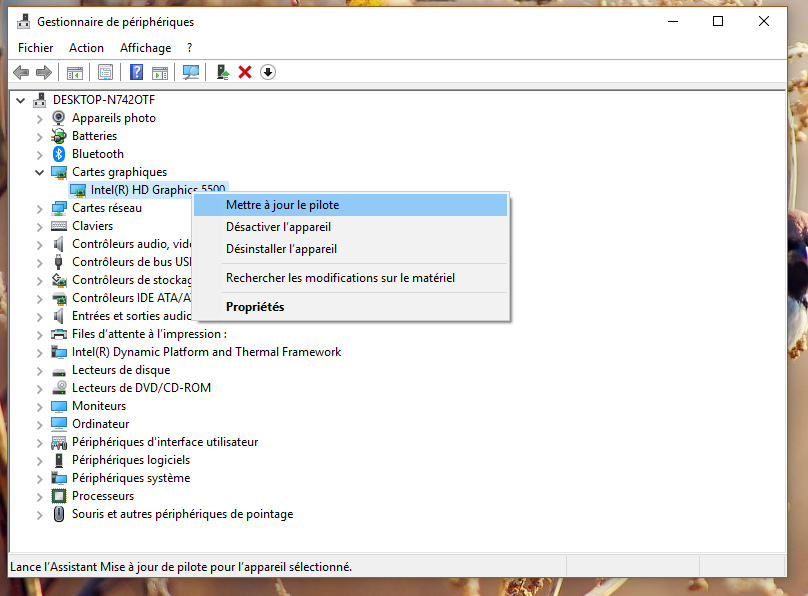
Task: Click the show/hide action pane icon
Action: (160, 73)
